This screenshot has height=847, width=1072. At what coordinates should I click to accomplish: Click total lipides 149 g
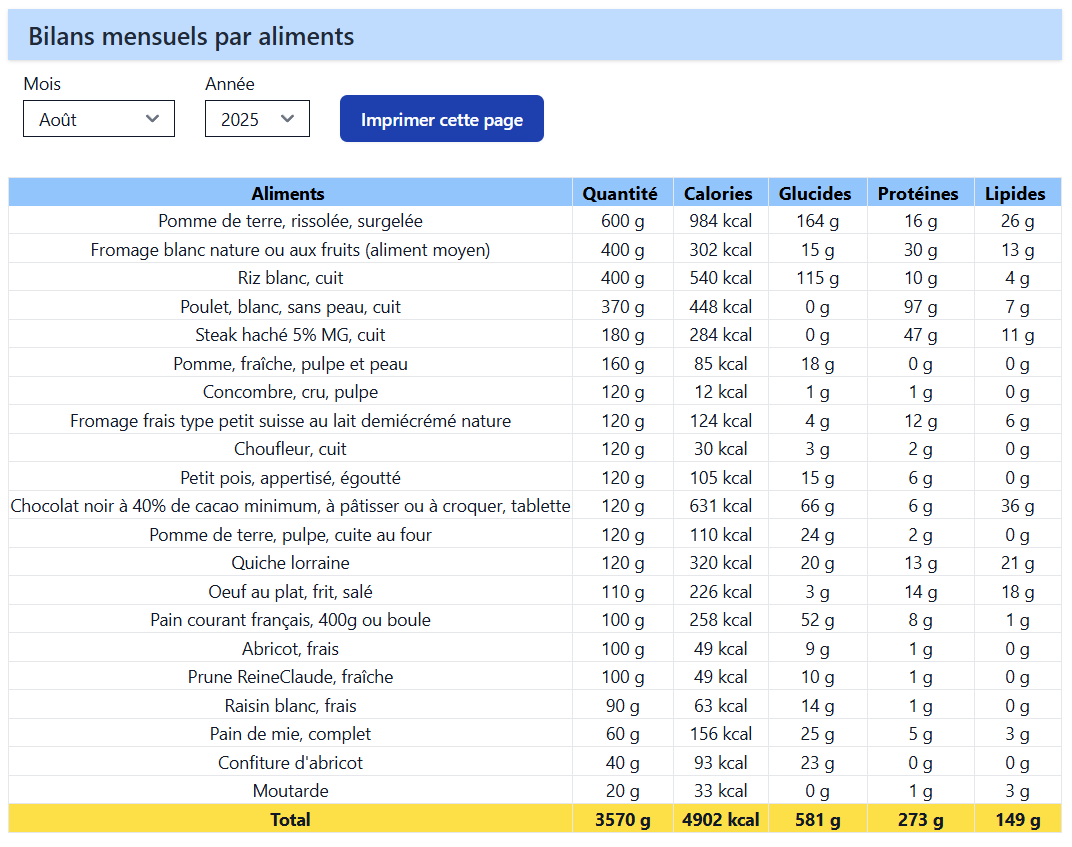pos(1017,820)
